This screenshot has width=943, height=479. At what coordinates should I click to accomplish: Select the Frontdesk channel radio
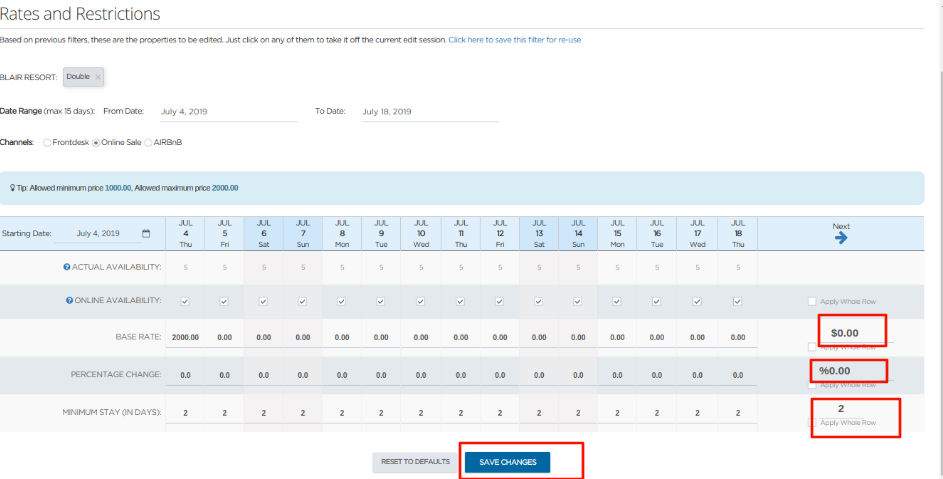pos(47,143)
